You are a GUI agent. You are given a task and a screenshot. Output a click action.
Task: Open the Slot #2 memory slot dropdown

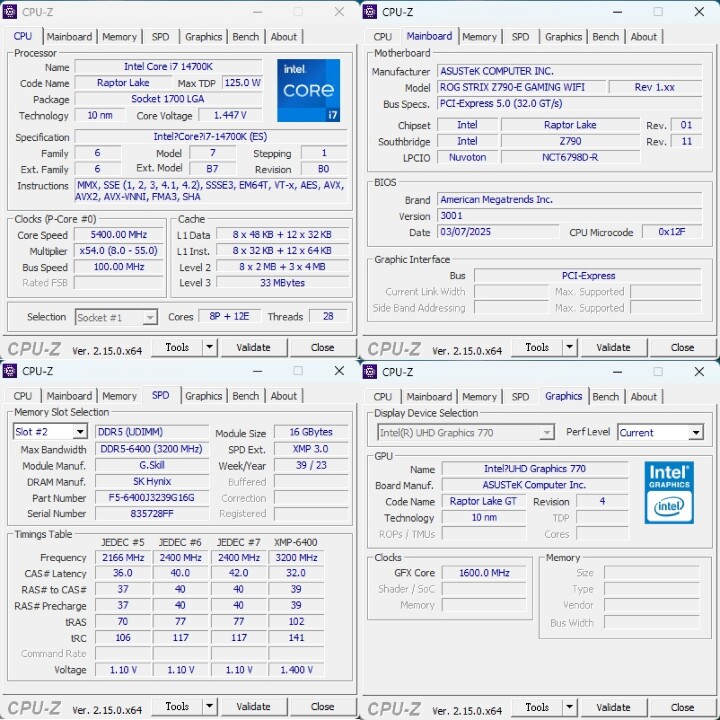pos(80,432)
